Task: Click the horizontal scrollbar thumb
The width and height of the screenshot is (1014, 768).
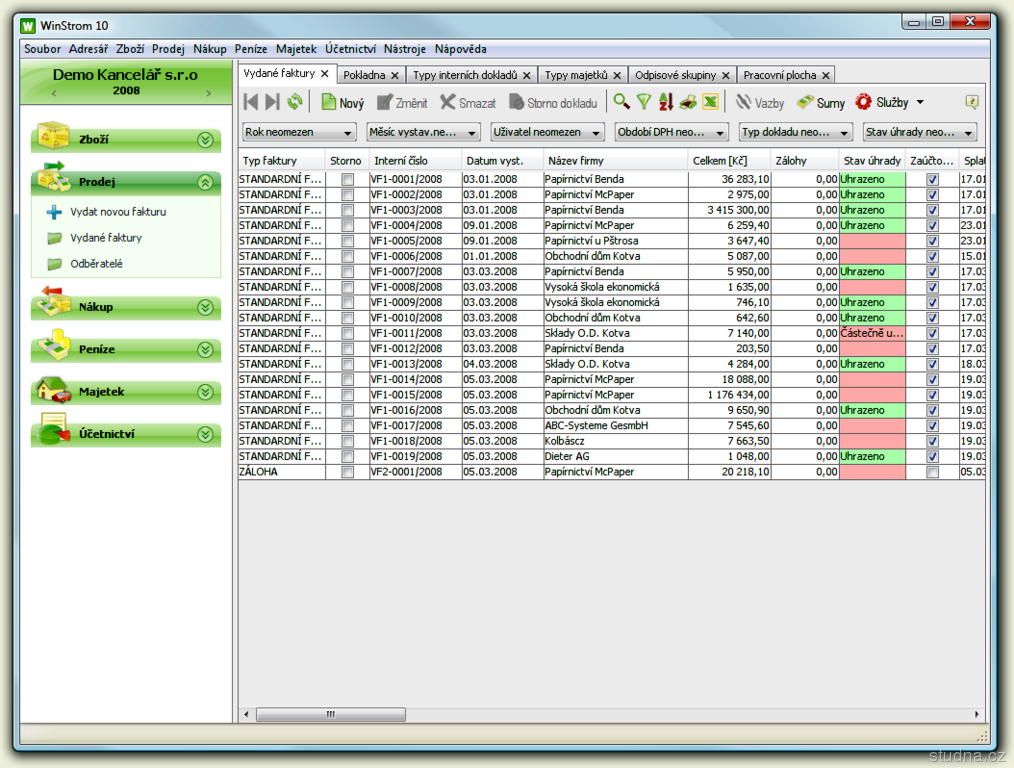Action: 330,714
